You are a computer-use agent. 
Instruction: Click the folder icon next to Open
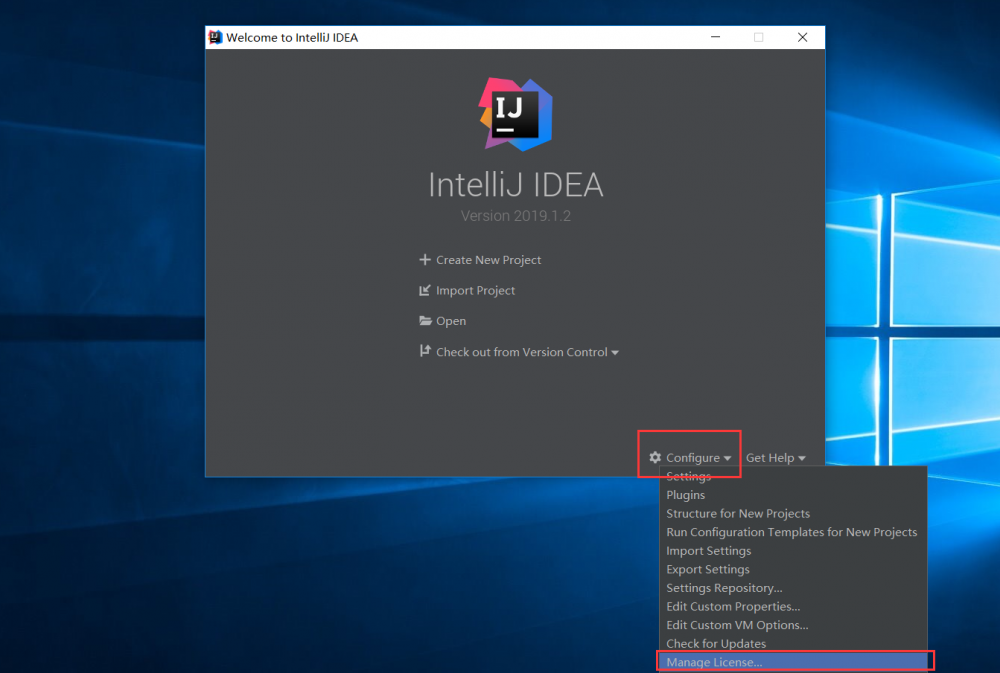[424, 320]
